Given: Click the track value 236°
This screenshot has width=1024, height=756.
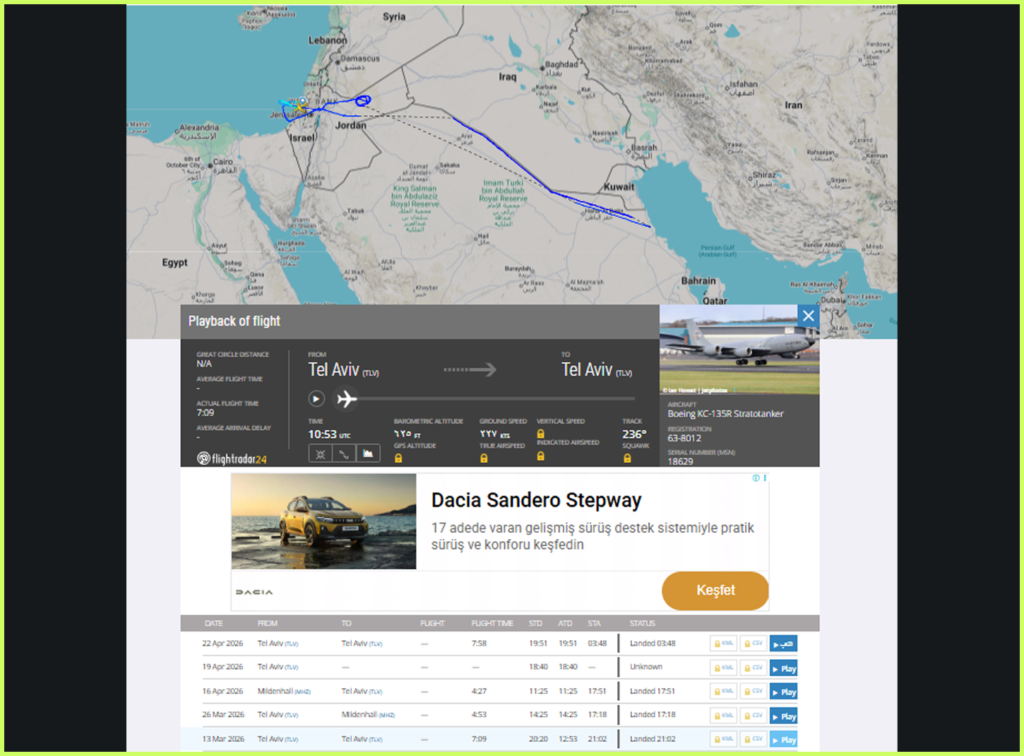Looking at the screenshot, I should click(x=633, y=434).
